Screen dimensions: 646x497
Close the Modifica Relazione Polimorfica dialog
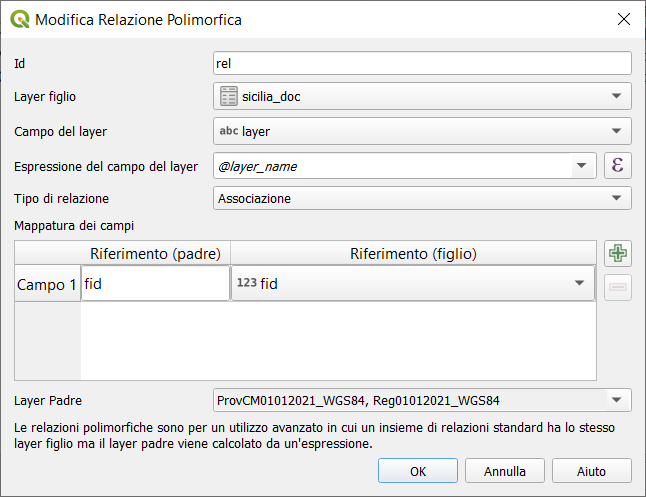pyautogui.click(x=623, y=19)
